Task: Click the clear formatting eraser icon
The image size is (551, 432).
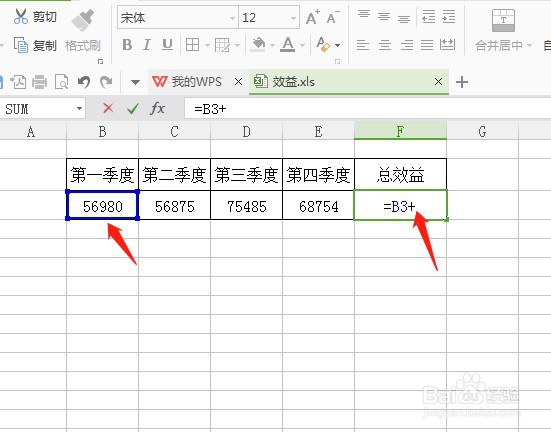Action: coord(323,45)
